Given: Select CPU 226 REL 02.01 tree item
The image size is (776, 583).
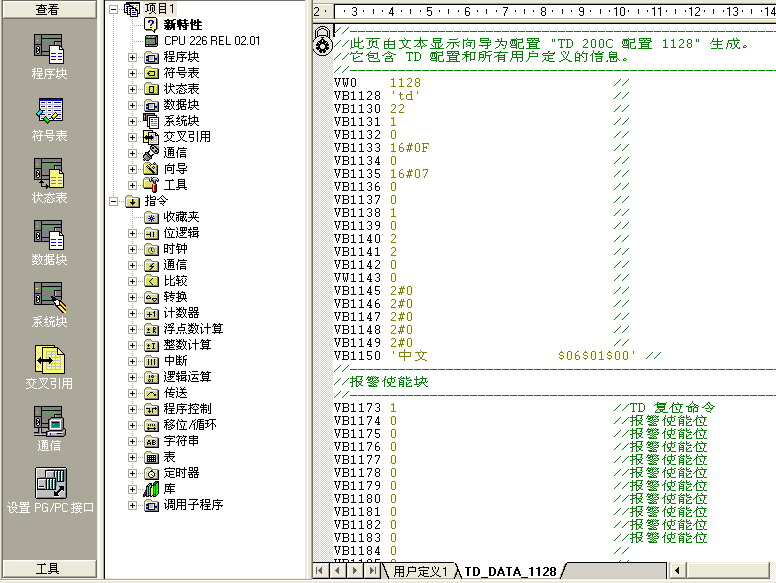Looking at the screenshot, I should (x=211, y=41).
